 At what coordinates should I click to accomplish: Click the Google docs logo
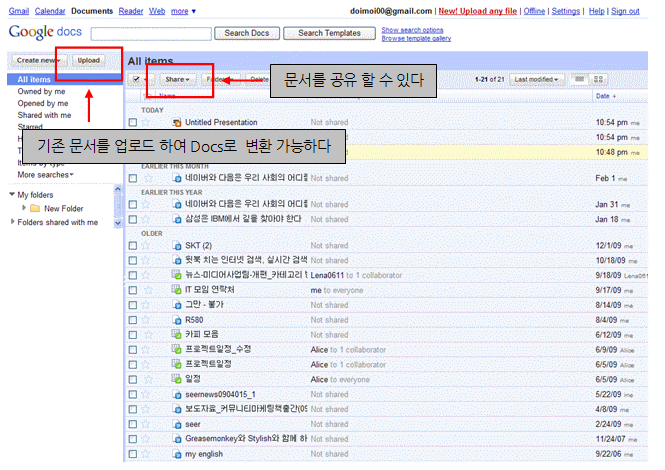click(45, 32)
